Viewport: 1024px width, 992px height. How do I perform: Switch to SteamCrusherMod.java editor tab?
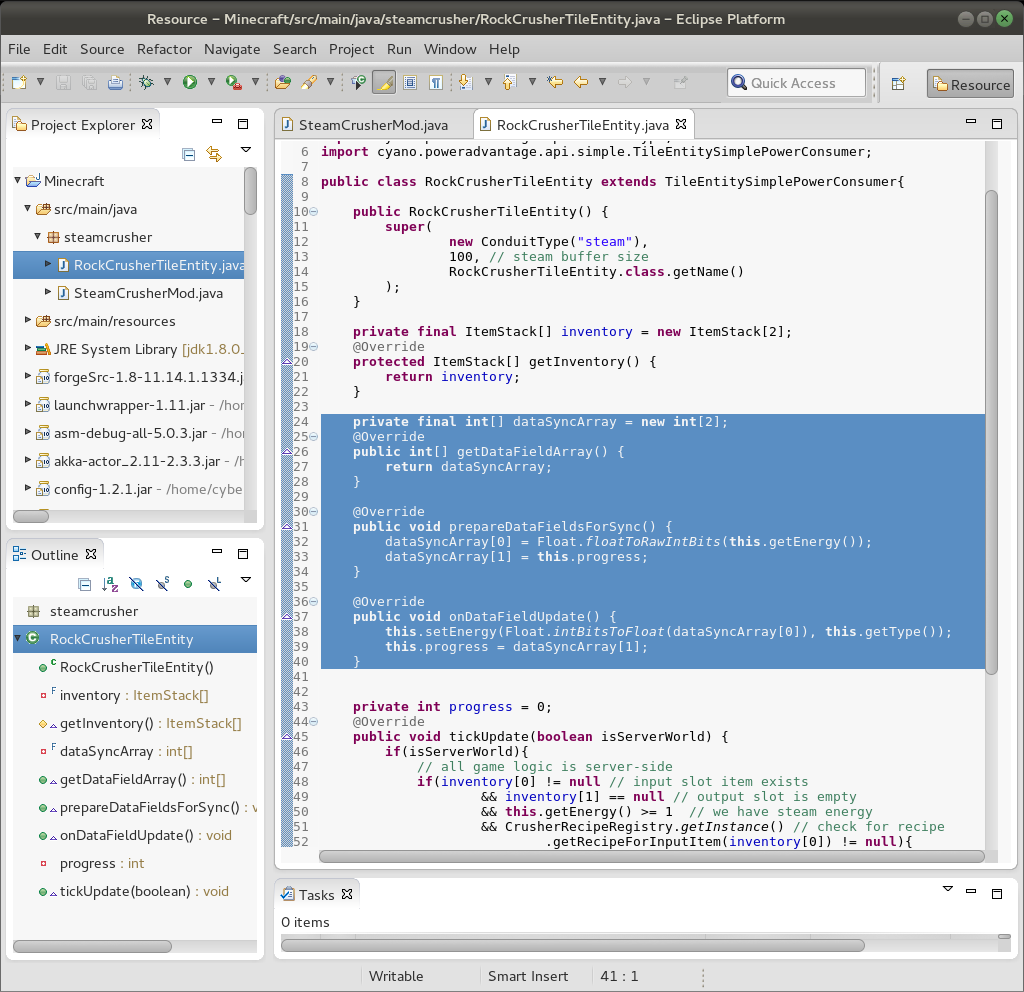click(374, 125)
